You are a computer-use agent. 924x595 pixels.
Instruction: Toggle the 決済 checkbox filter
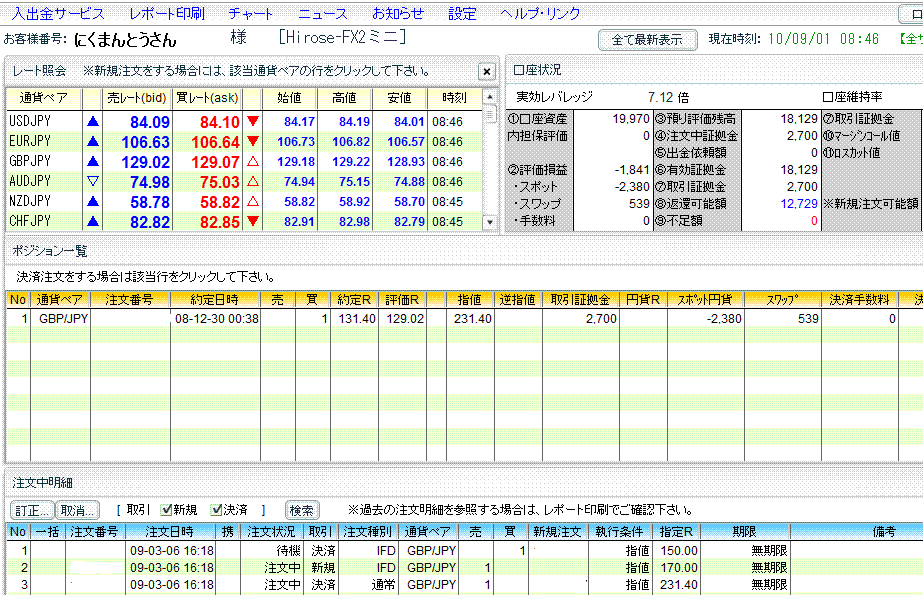point(216,510)
